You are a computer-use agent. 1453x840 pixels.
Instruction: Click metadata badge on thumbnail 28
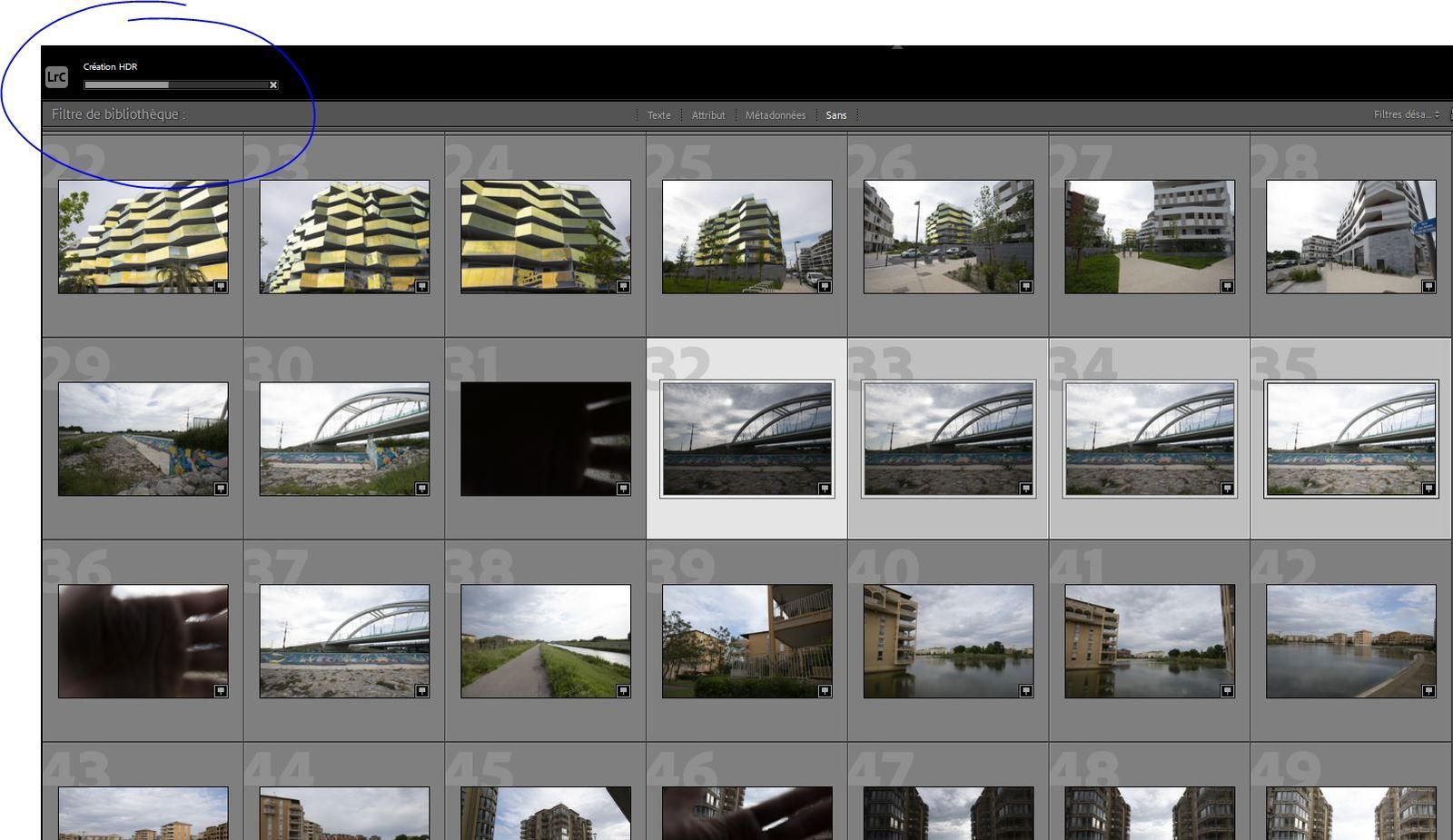[x=1428, y=286]
